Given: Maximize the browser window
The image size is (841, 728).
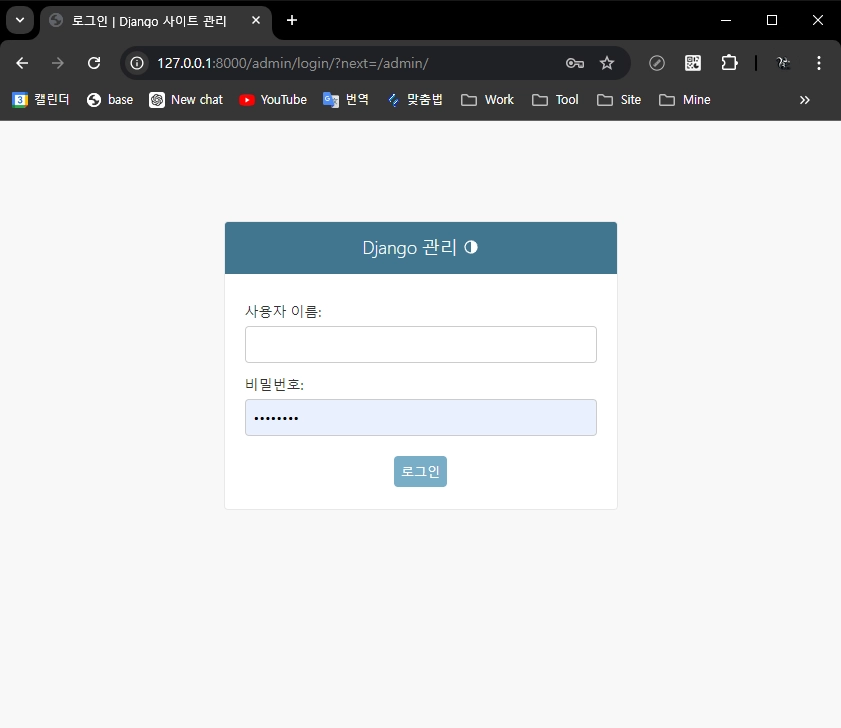Looking at the screenshot, I should click(x=772, y=20).
